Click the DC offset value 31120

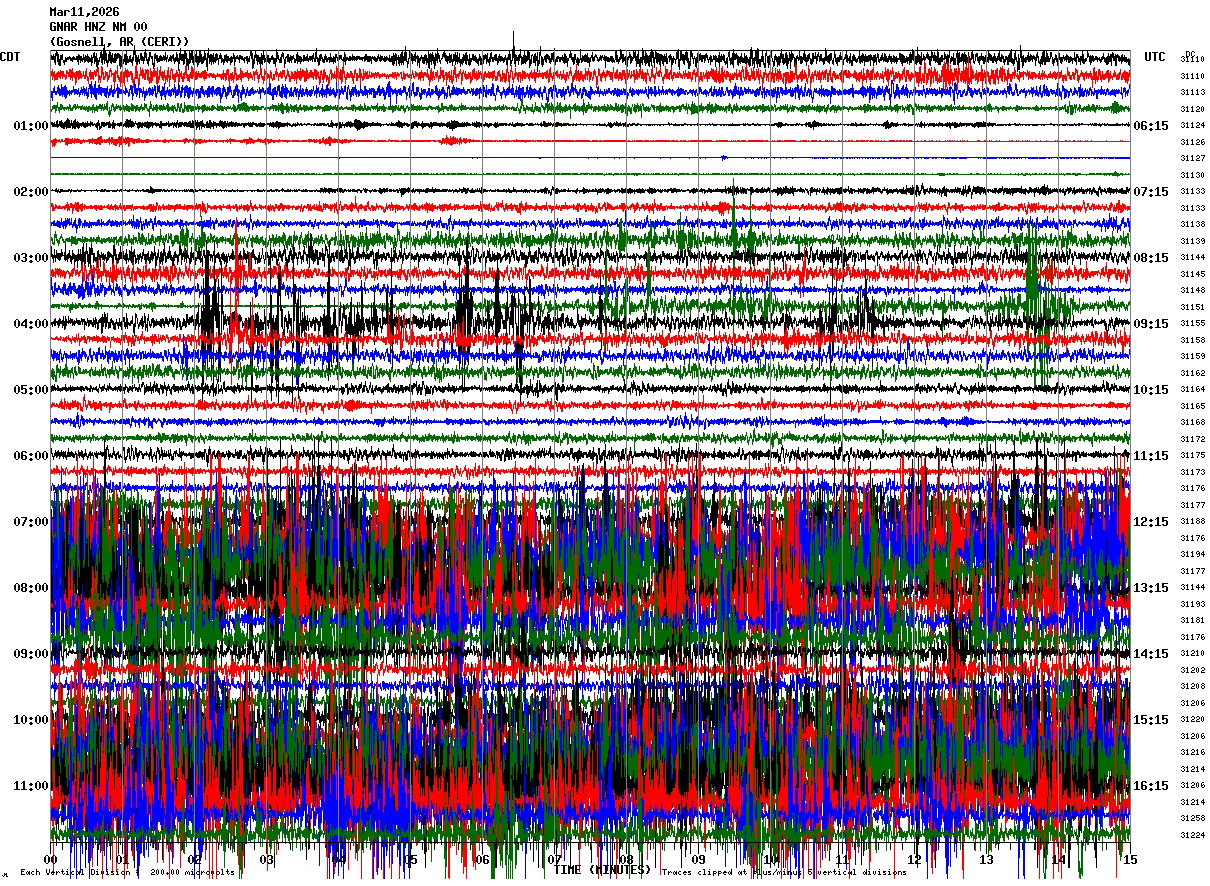pyautogui.click(x=1192, y=109)
